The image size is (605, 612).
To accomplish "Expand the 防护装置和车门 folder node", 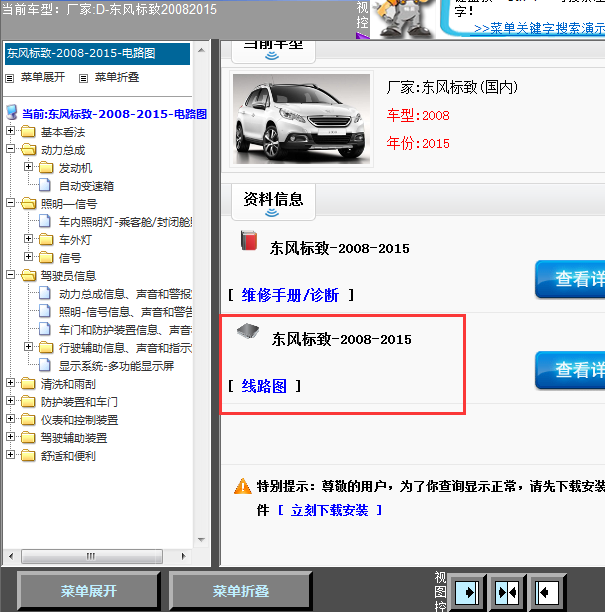I will click(11, 401).
